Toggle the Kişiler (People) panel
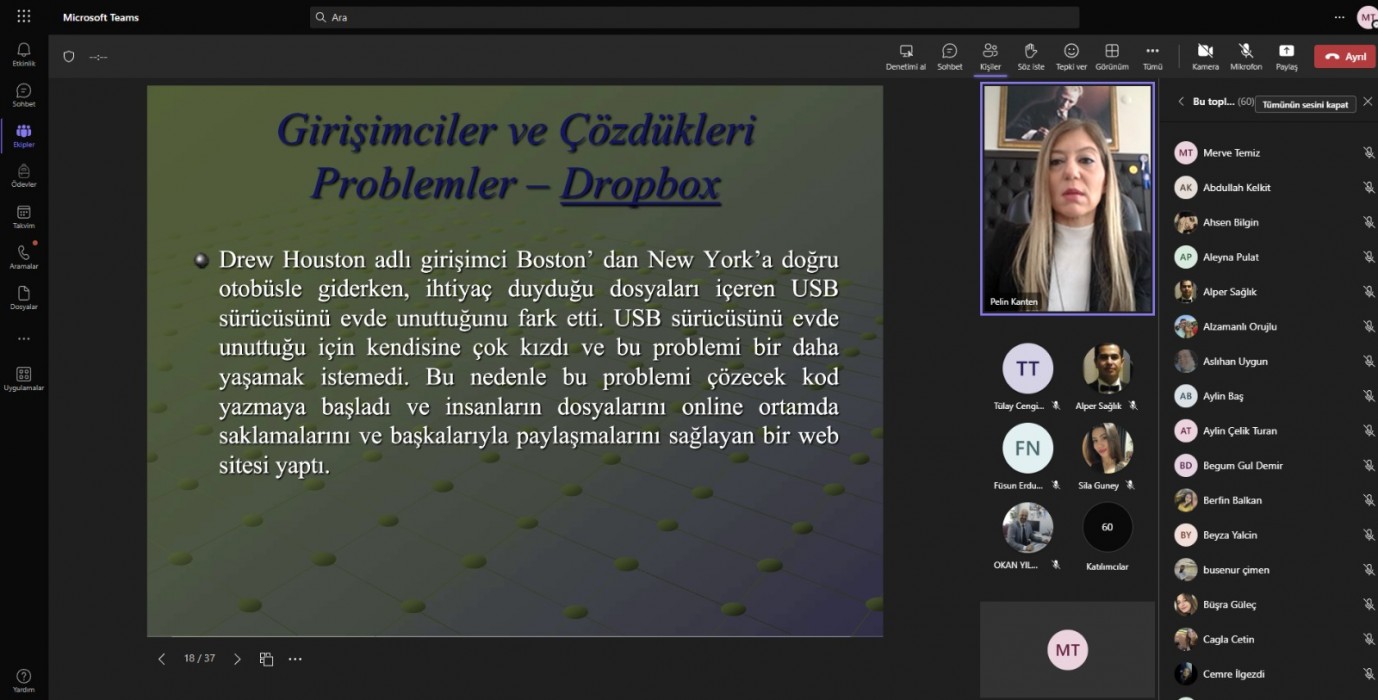1378x700 pixels. pos(990,57)
